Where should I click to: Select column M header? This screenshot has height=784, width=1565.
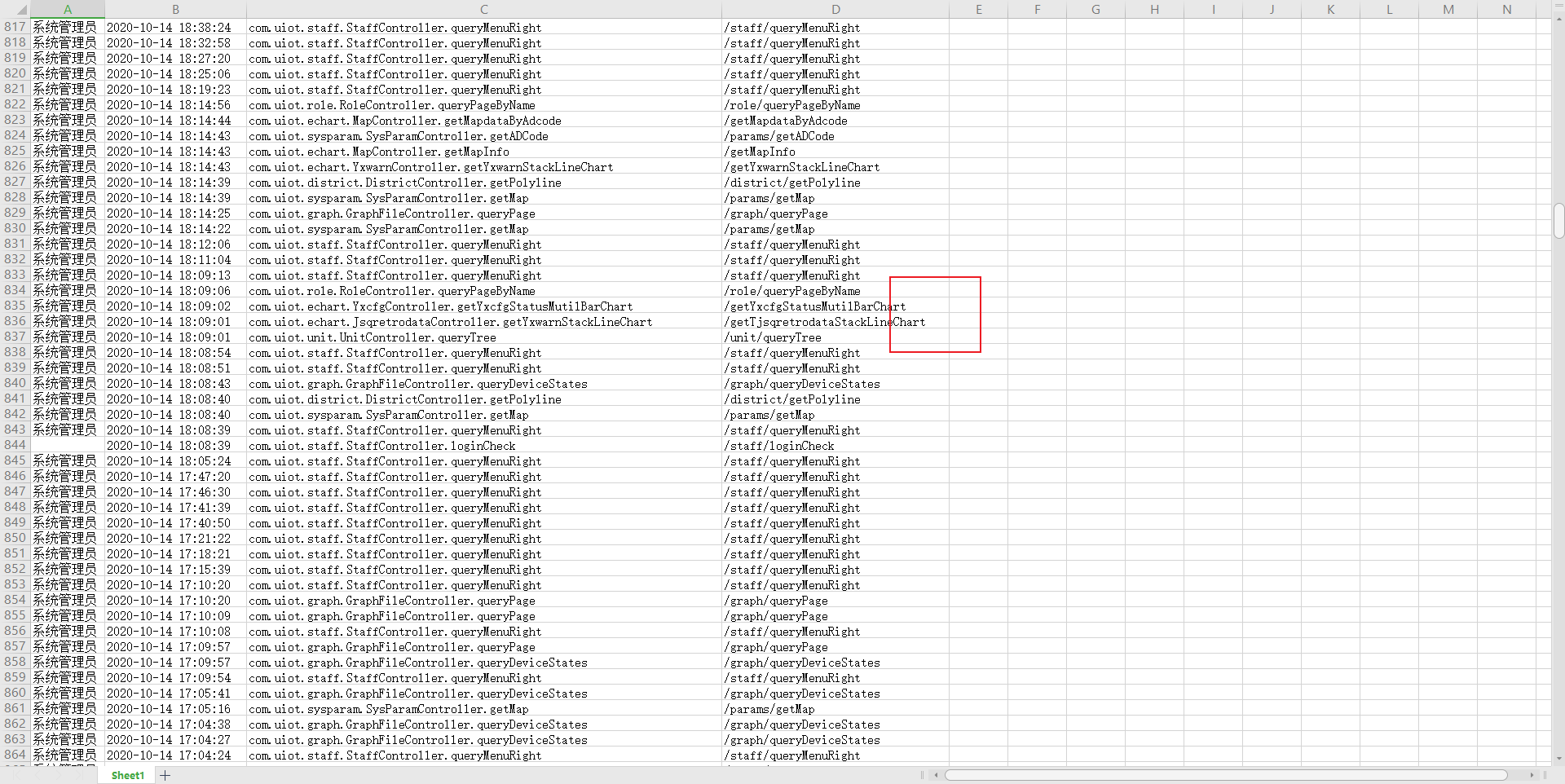click(1448, 10)
